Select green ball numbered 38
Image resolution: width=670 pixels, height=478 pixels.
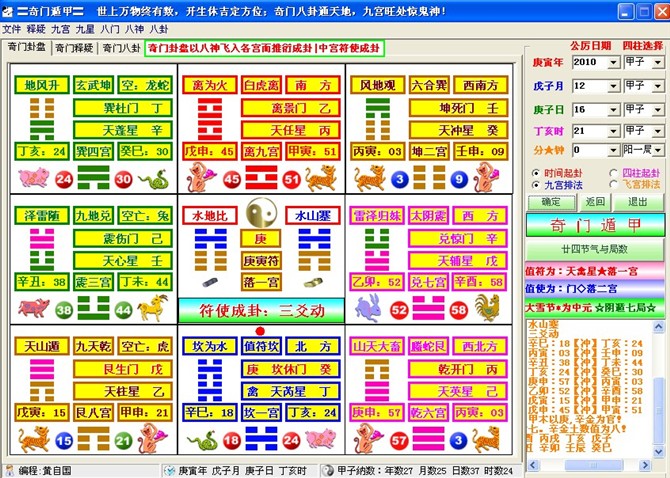pyautogui.click(x=64, y=310)
